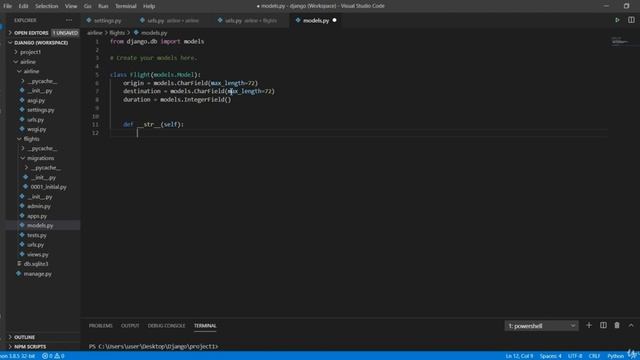Click the errors and warnings status indicator
Viewport: 640px width, 360px height.
coord(53,356)
